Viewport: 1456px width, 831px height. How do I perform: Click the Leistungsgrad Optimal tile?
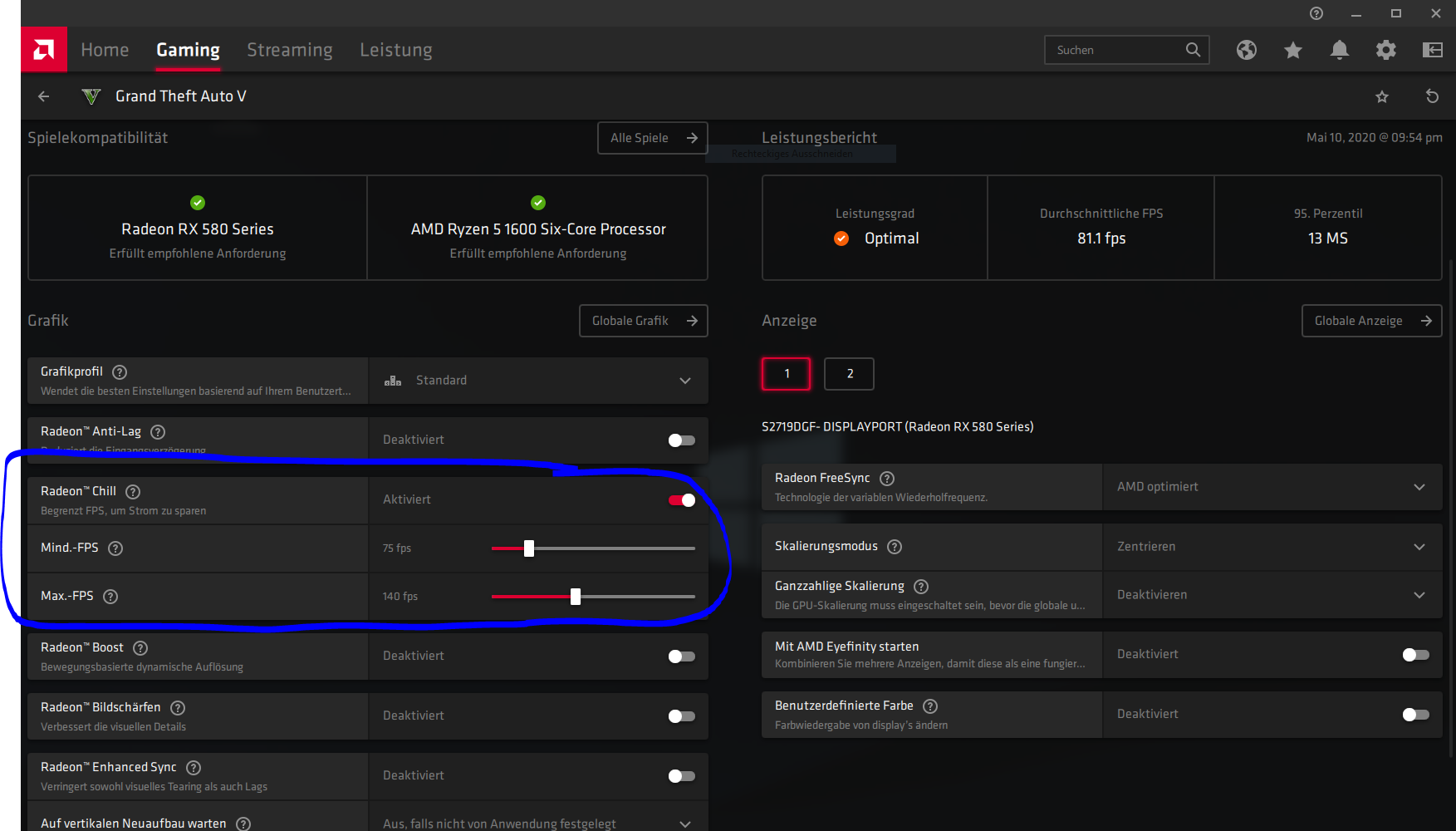point(875,228)
